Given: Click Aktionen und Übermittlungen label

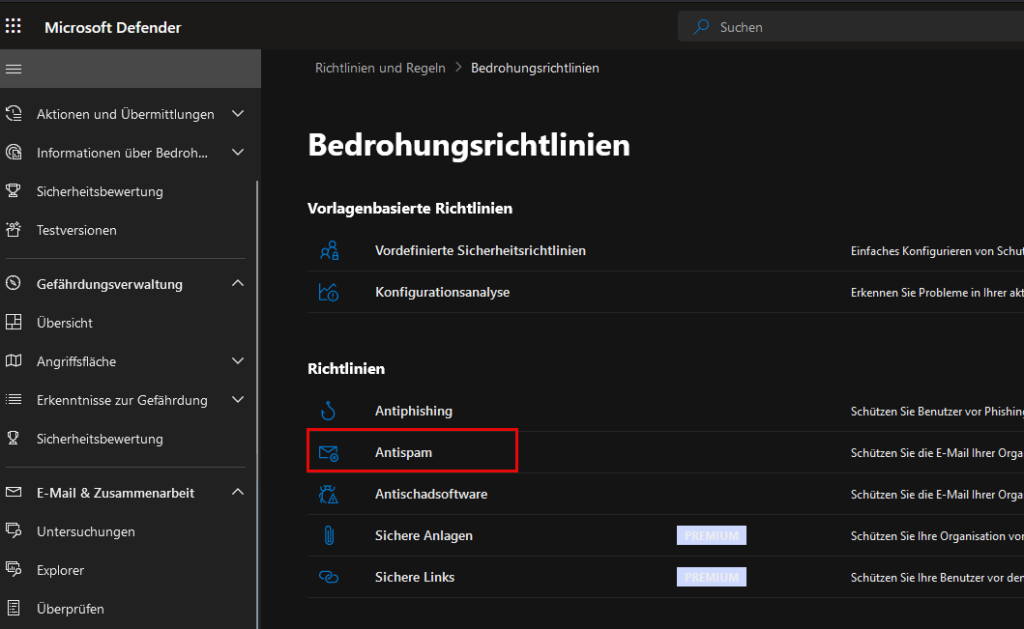Looking at the screenshot, I should coord(125,114).
